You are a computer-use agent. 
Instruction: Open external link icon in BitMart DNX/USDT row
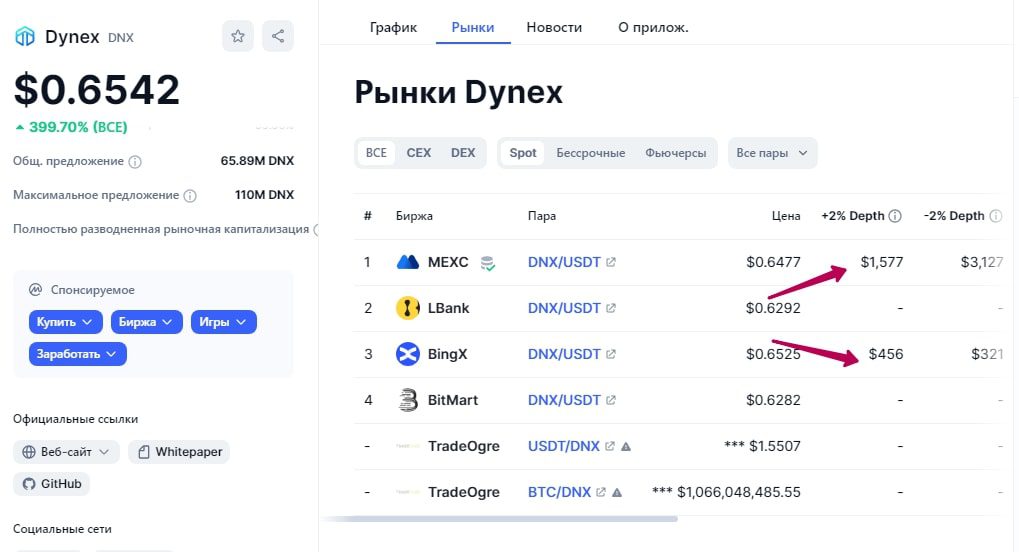point(611,400)
